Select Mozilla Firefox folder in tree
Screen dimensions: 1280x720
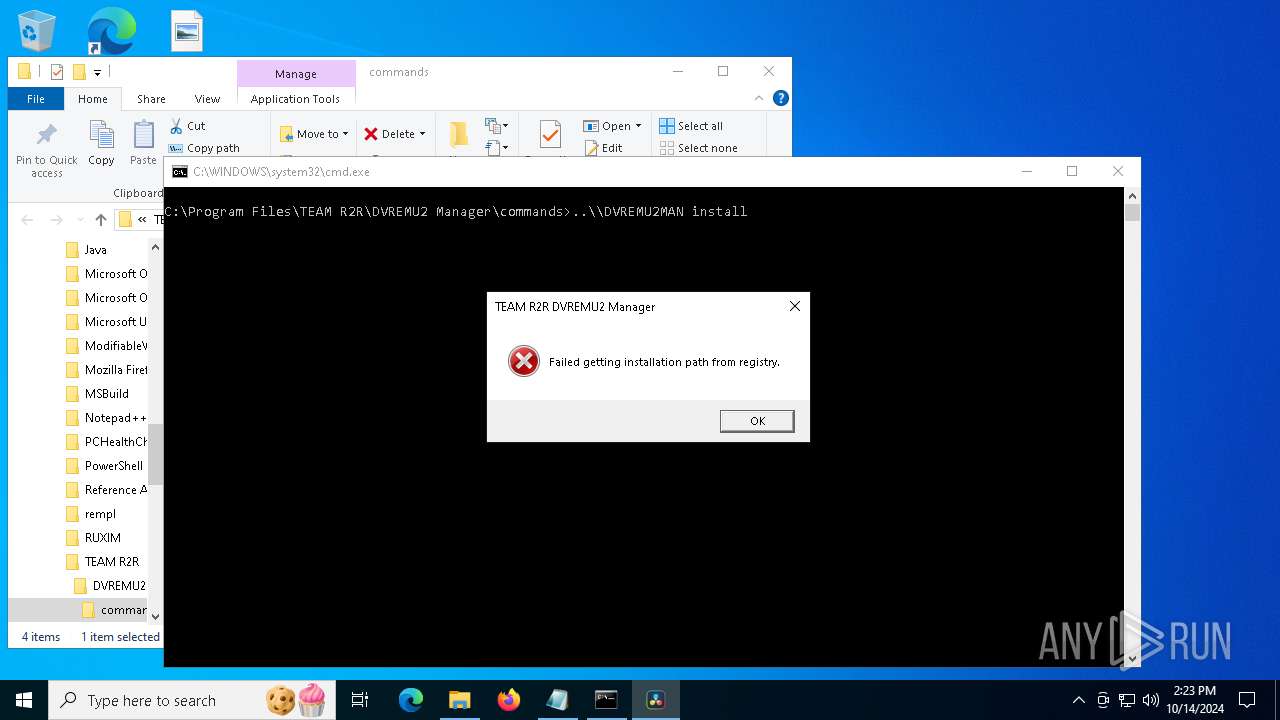click(x=106, y=370)
